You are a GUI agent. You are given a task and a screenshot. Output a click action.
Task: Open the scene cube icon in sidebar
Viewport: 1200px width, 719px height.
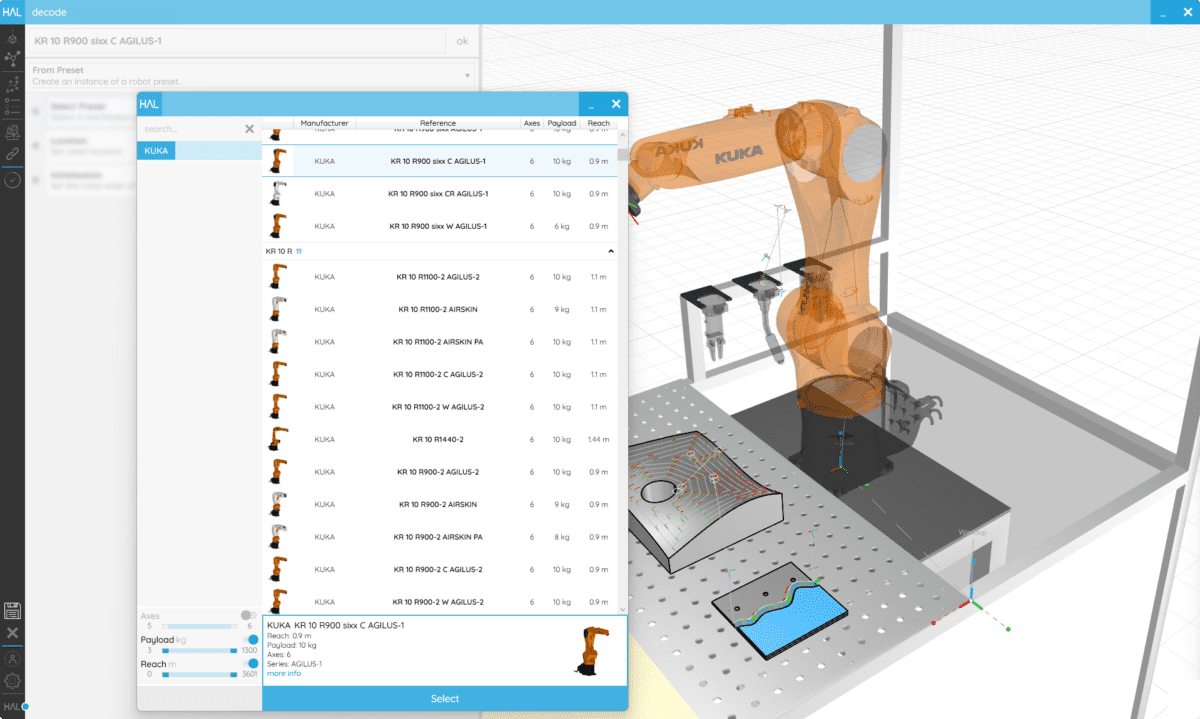coord(12,39)
